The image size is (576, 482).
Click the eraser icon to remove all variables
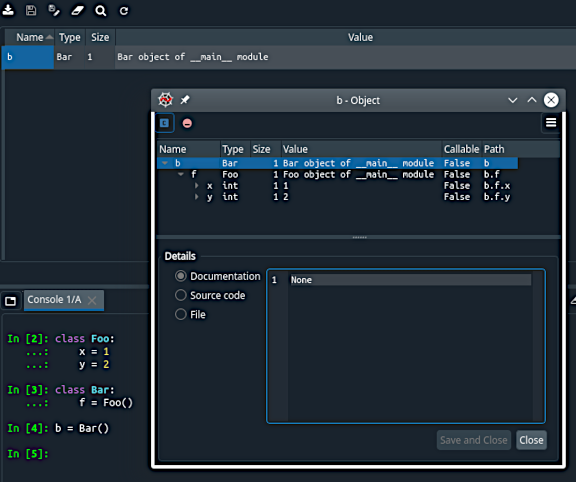[x=78, y=10]
